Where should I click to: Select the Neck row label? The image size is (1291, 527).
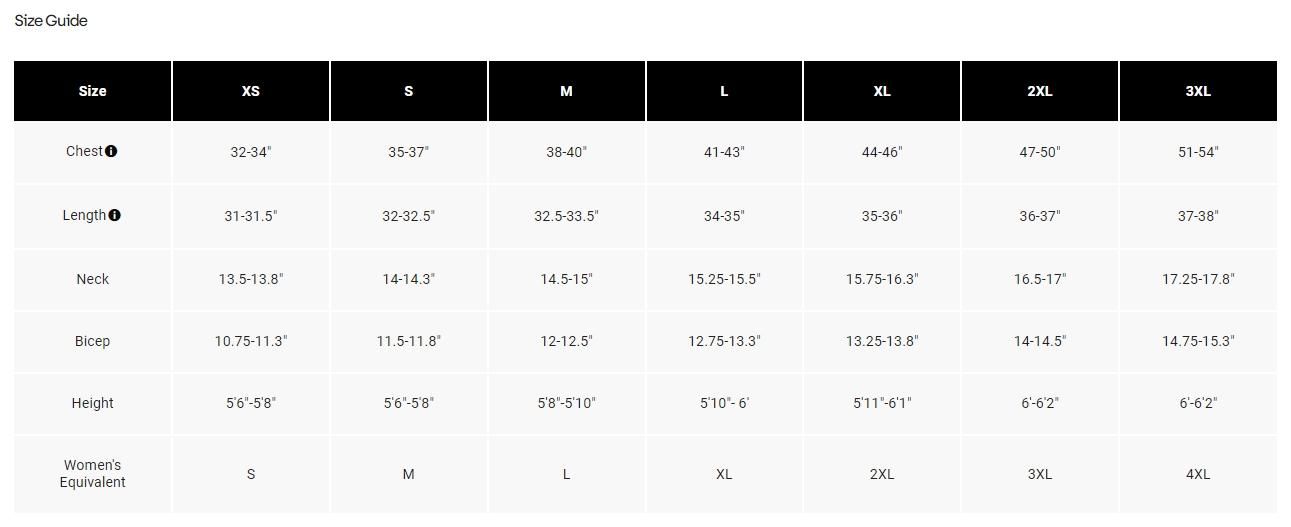tap(92, 279)
